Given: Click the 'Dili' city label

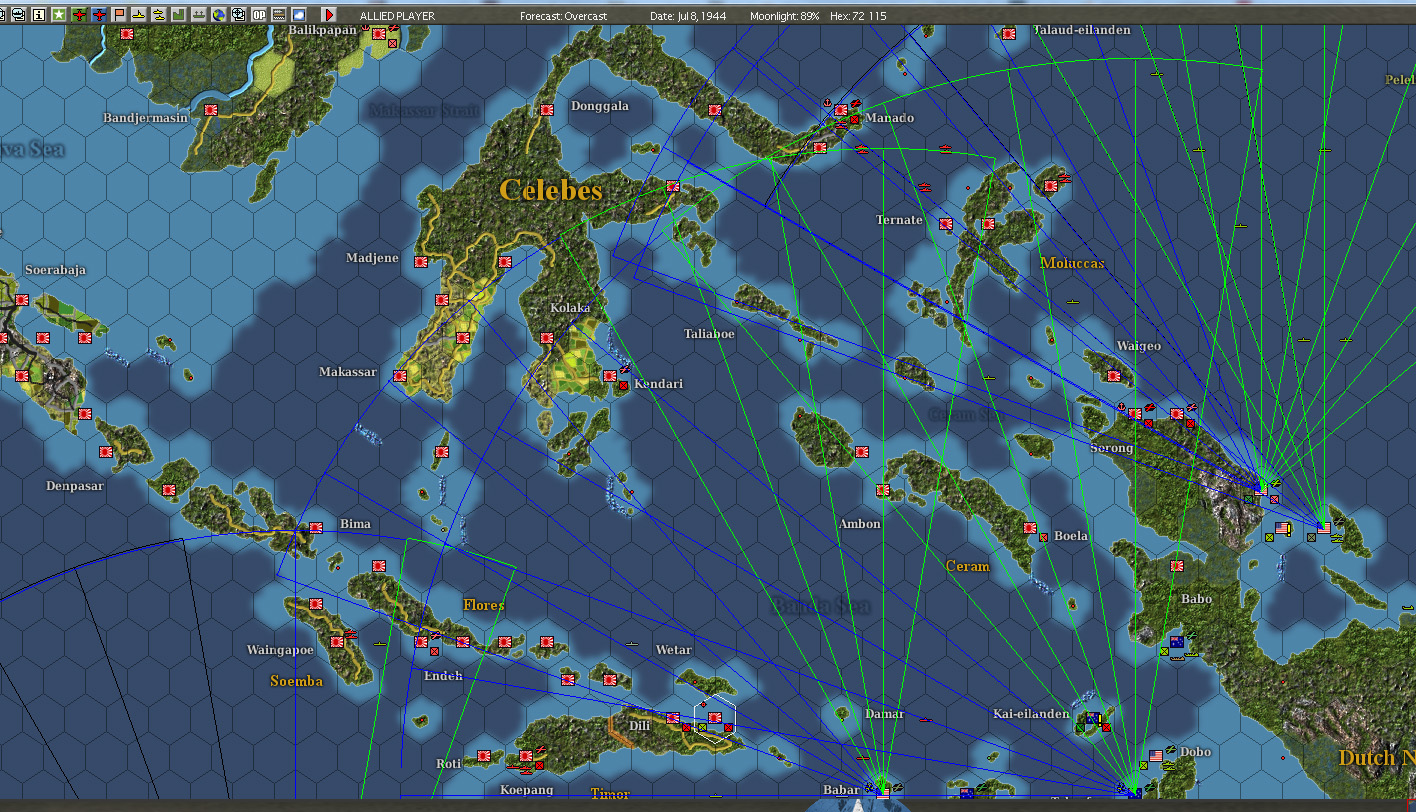Looking at the screenshot, I should 640,726.
